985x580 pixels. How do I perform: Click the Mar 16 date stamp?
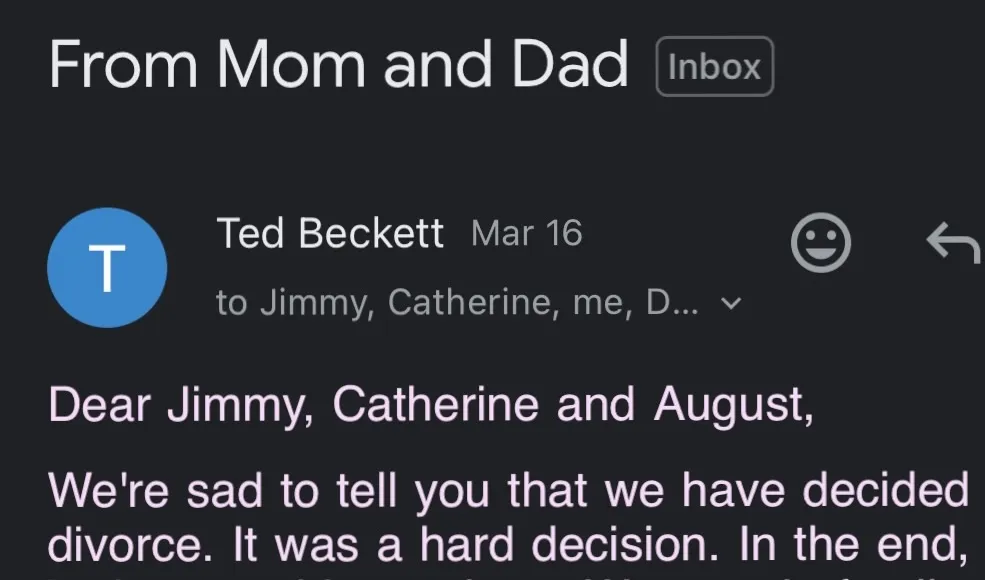526,234
